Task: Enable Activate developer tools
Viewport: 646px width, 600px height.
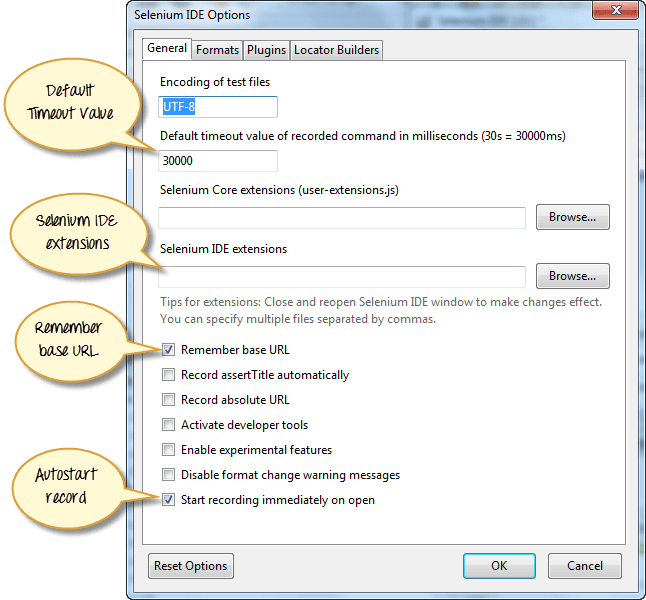Action: pyautogui.click(x=169, y=425)
